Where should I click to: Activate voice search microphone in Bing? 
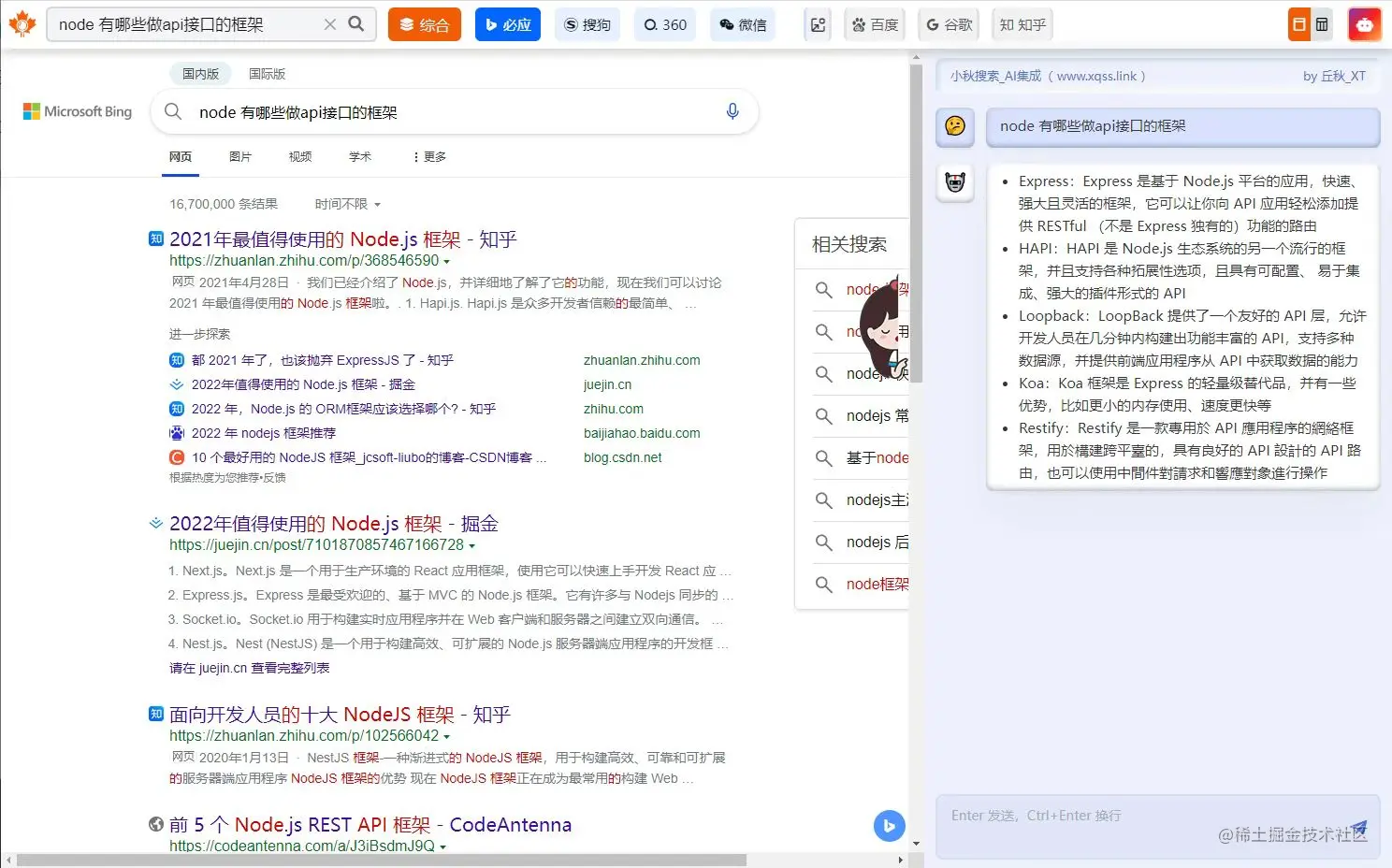coord(732,111)
